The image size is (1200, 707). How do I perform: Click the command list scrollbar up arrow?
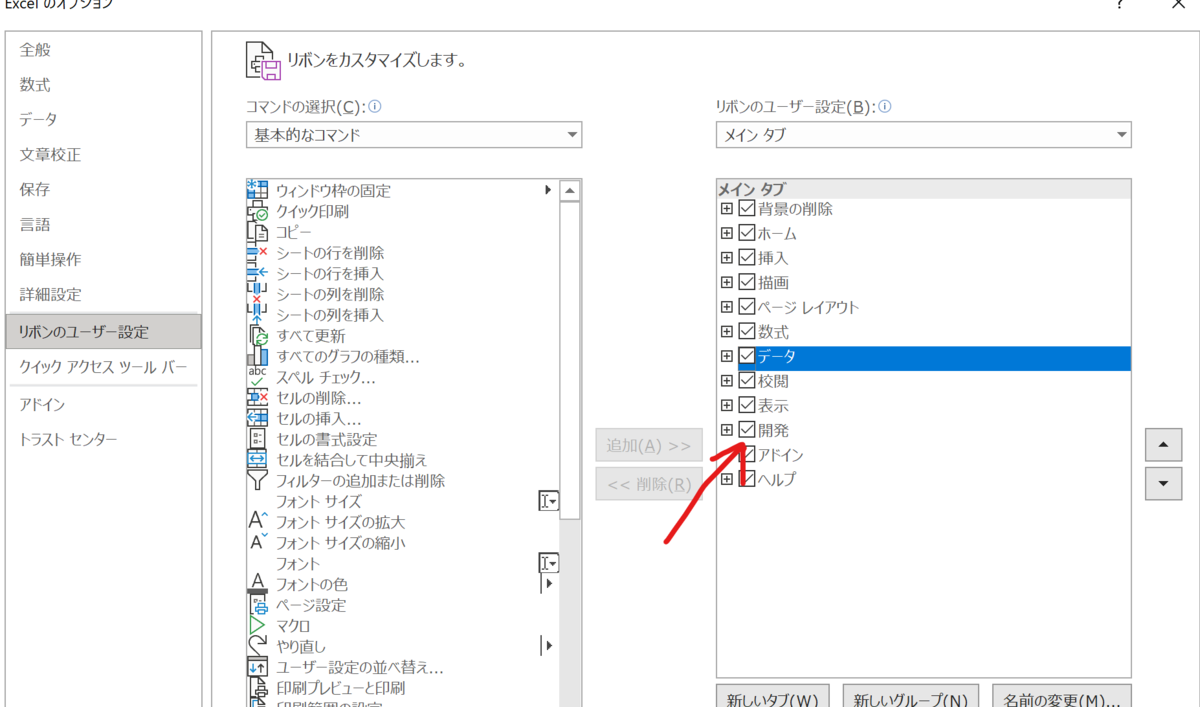coord(570,190)
